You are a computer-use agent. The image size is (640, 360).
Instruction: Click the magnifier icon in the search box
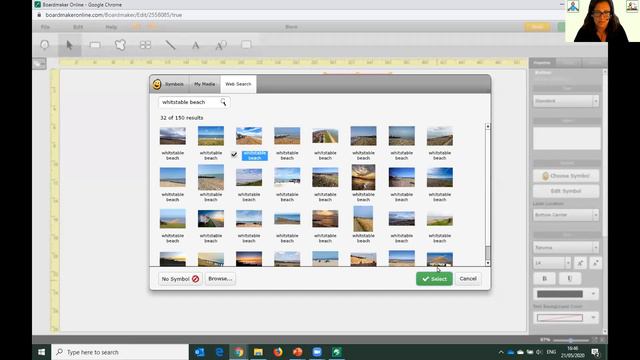pyautogui.click(x=223, y=102)
